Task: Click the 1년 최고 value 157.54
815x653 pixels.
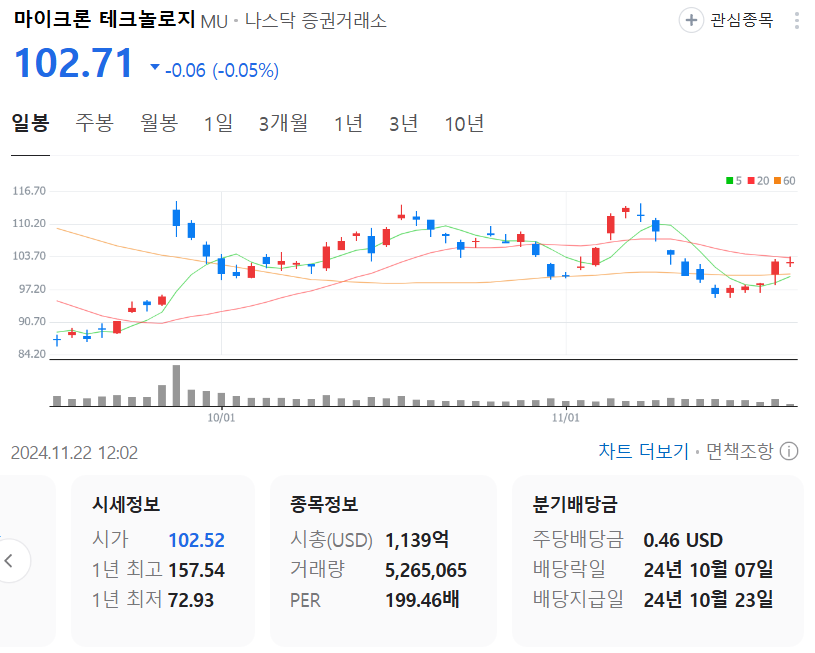Action: click(x=196, y=570)
